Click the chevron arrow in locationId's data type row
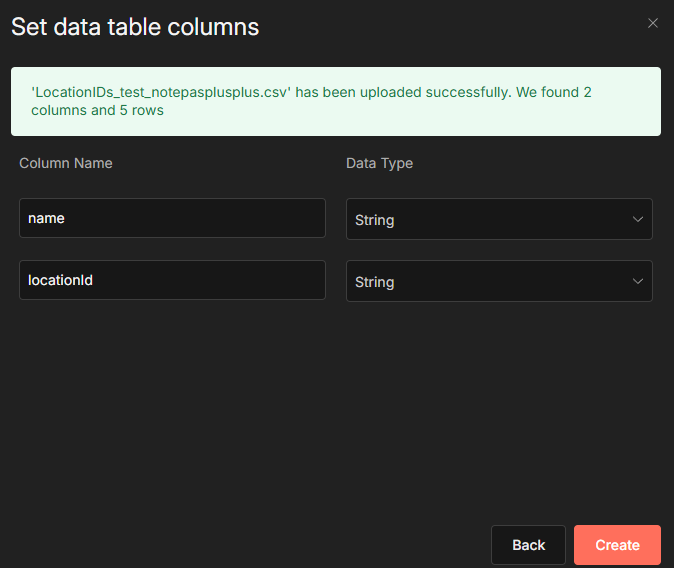The height and width of the screenshot is (568, 674). 638,282
